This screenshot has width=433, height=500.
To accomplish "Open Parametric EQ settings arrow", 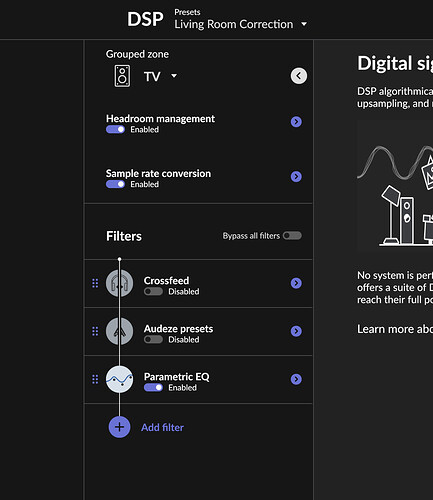I will [296, 379].
